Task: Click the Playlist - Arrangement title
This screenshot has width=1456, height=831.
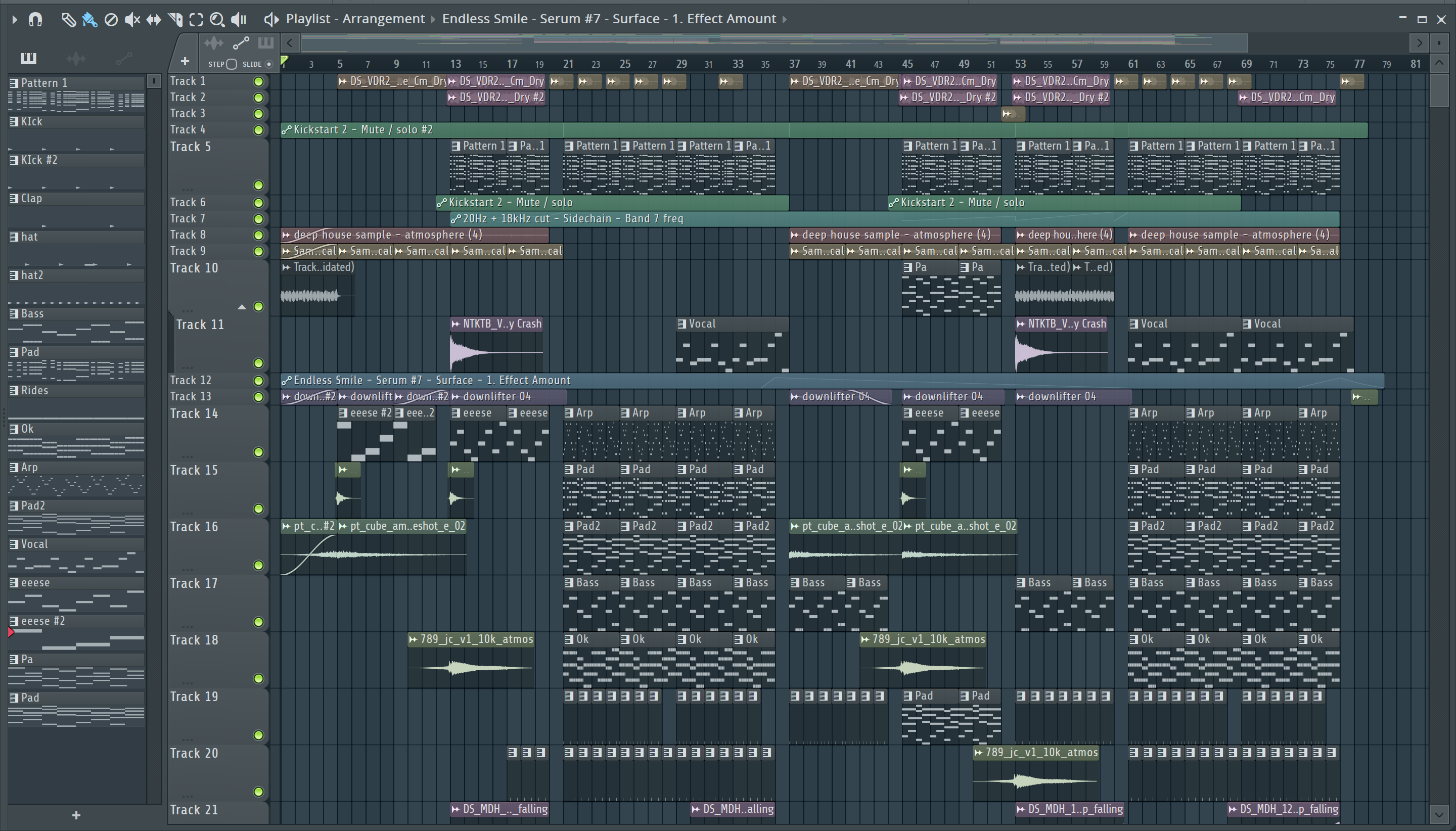Action: [355, 19]
